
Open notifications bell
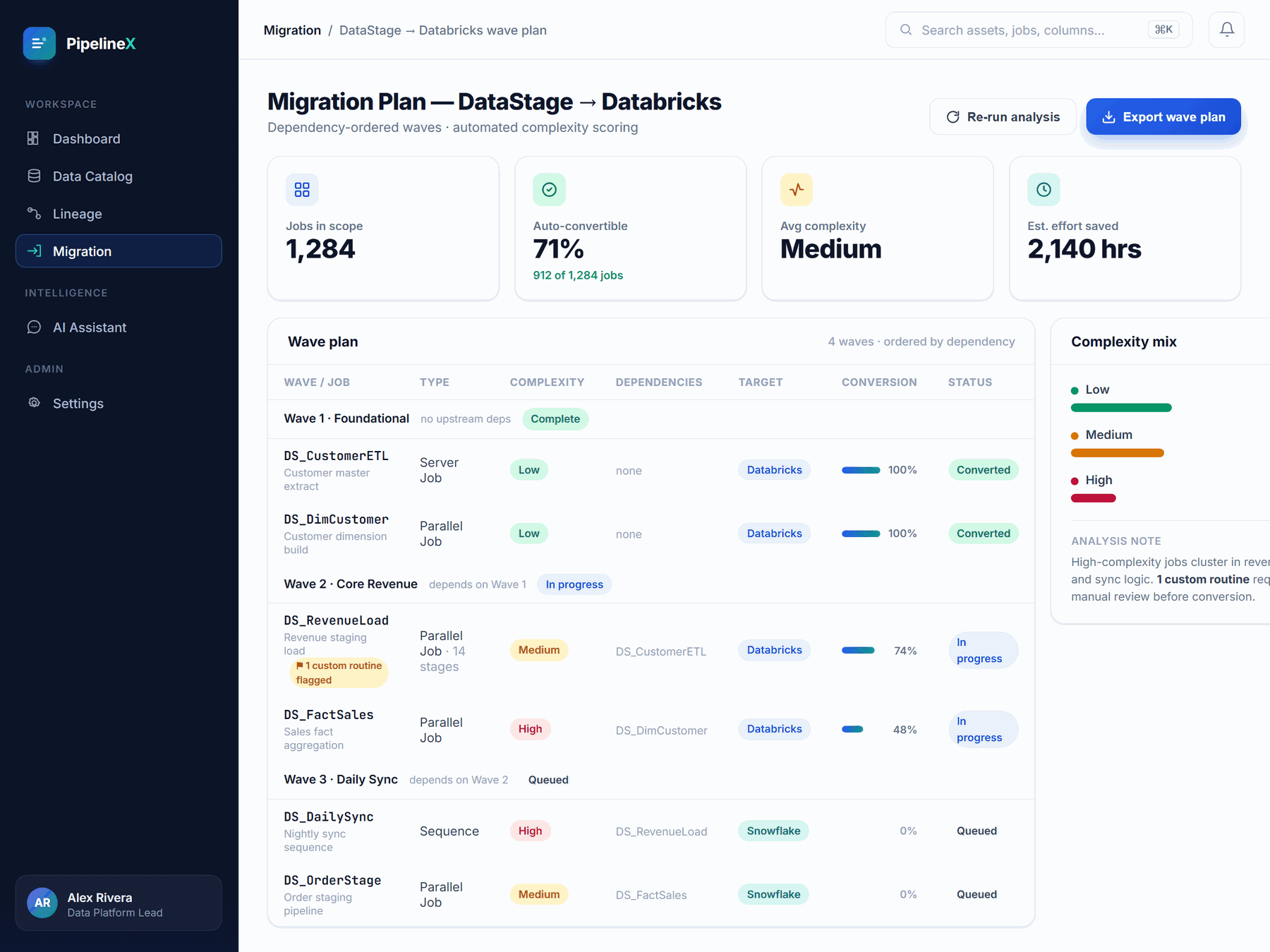click(x=1226, y=30)
